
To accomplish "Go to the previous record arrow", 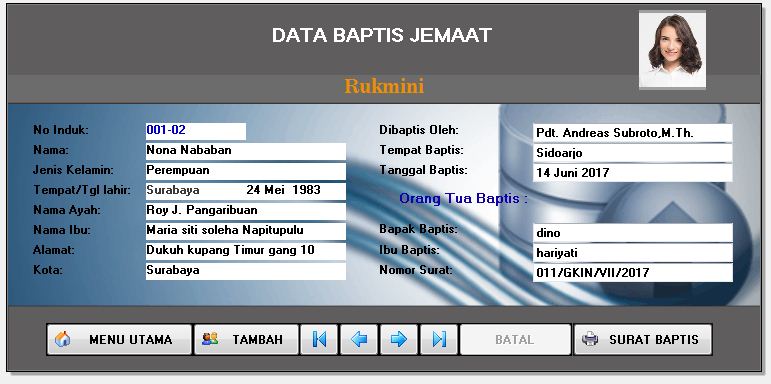I will [359, 339].
